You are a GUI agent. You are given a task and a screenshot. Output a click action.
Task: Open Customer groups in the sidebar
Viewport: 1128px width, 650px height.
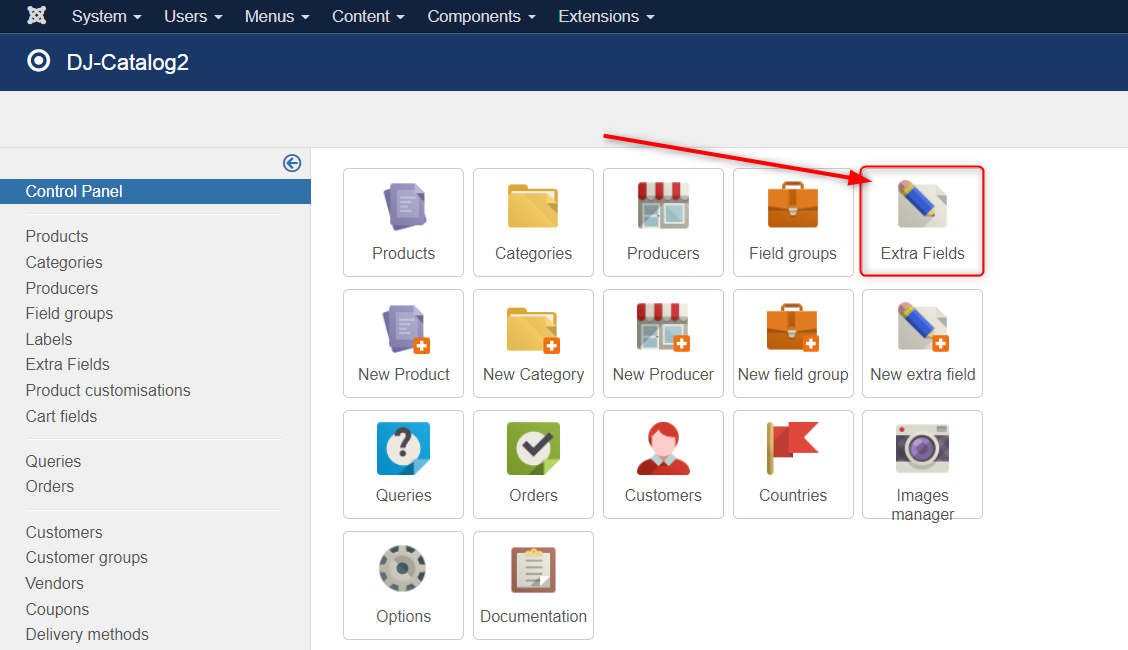[x=86, y=558]
